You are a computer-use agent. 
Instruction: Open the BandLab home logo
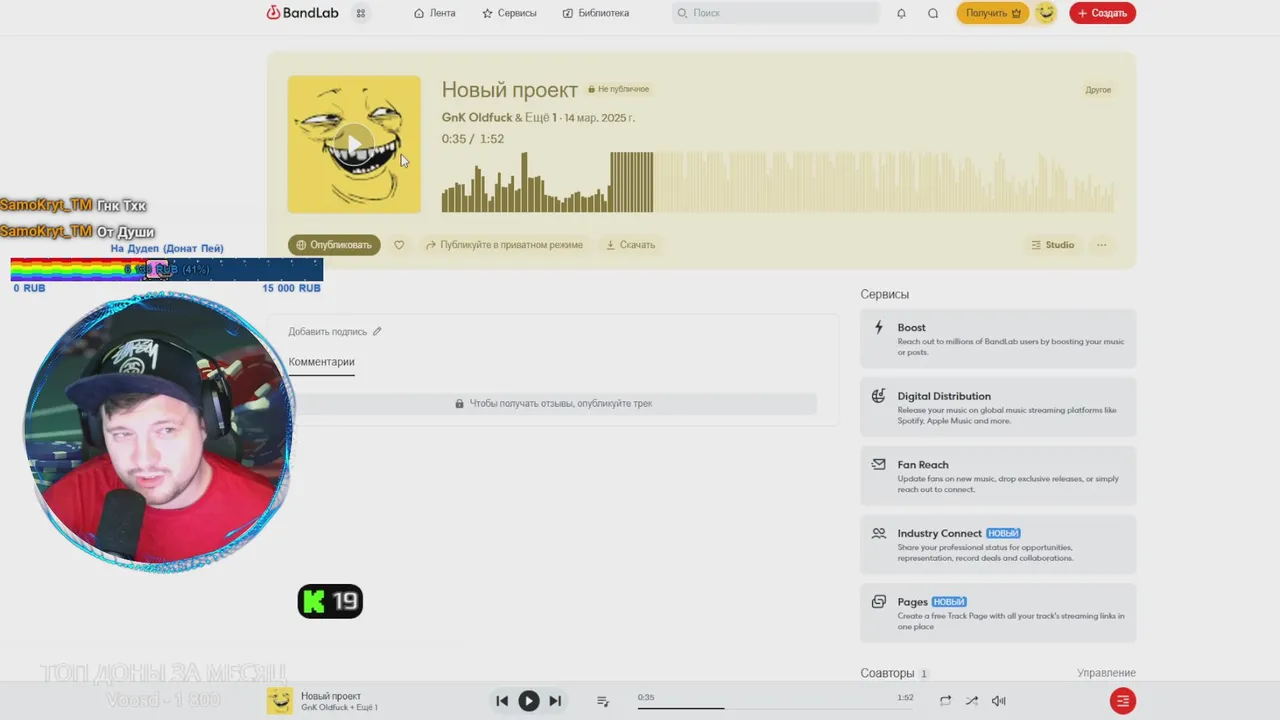pyautogui.click(x=305, y=13)
